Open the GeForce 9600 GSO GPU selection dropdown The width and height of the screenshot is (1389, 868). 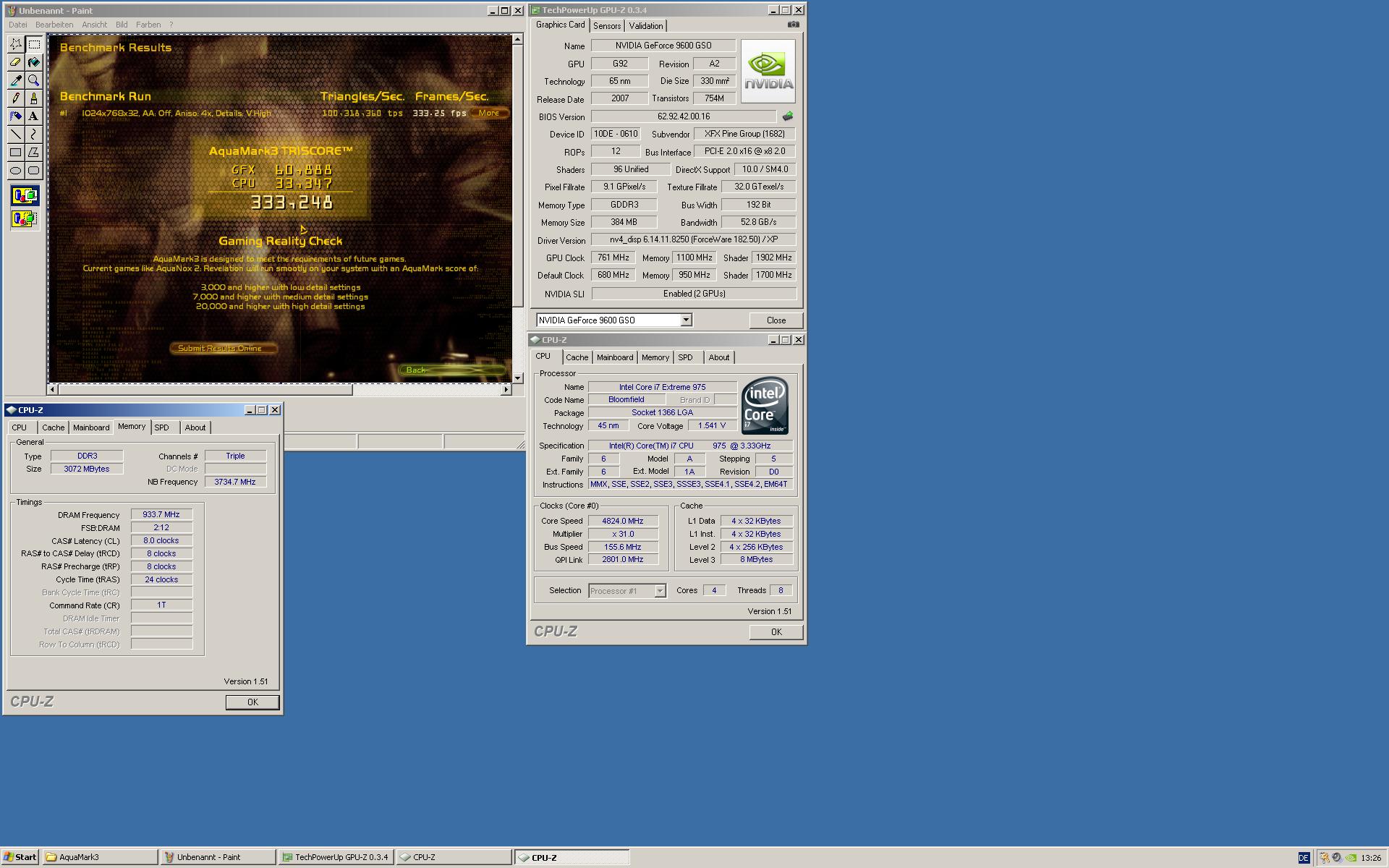click(686, 320)
